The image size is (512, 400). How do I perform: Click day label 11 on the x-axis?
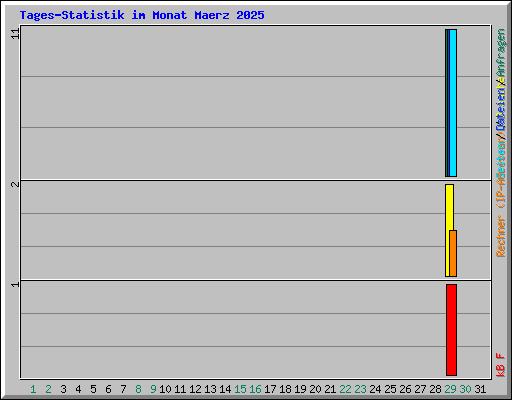click(x=180, y=389)
